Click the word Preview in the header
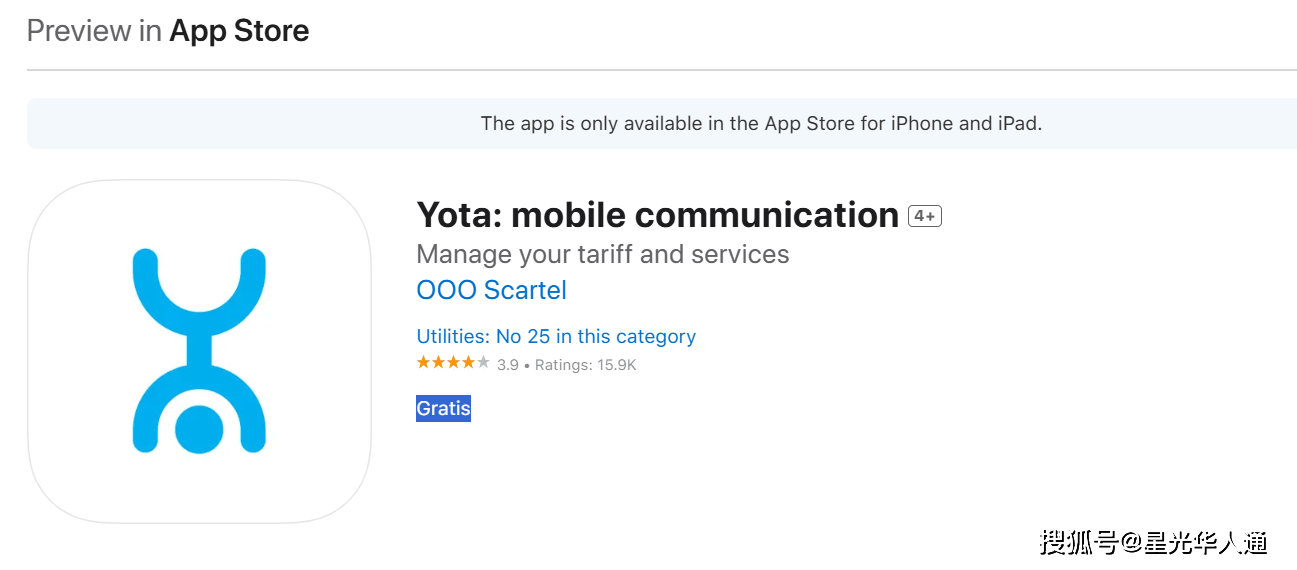Viewport: 1297px width, 570px height. click(x=80, y=31)
